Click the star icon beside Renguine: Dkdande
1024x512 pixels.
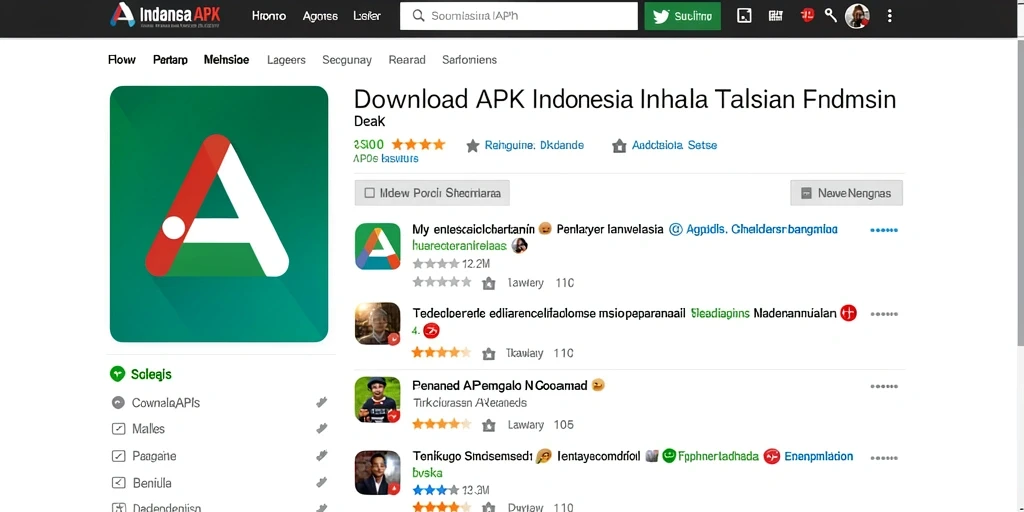coord(473,146)
